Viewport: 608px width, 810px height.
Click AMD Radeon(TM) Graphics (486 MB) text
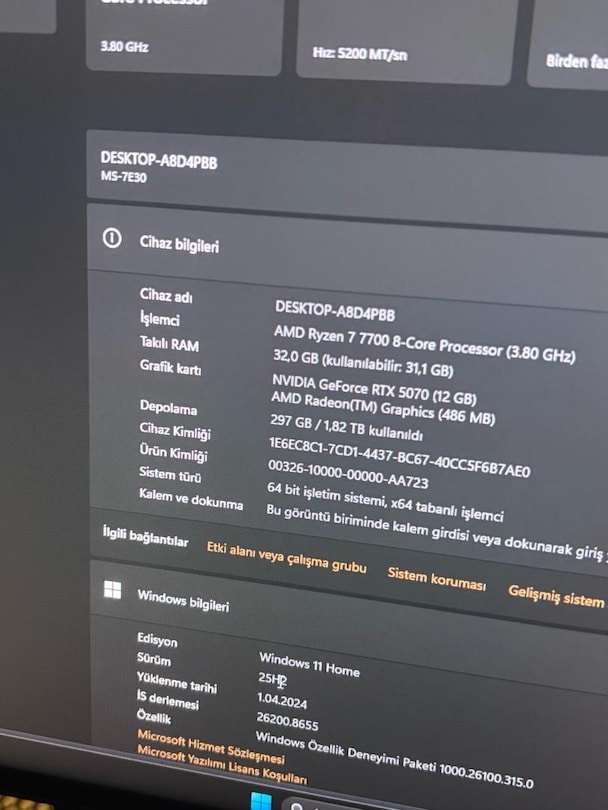click(383, 408)
